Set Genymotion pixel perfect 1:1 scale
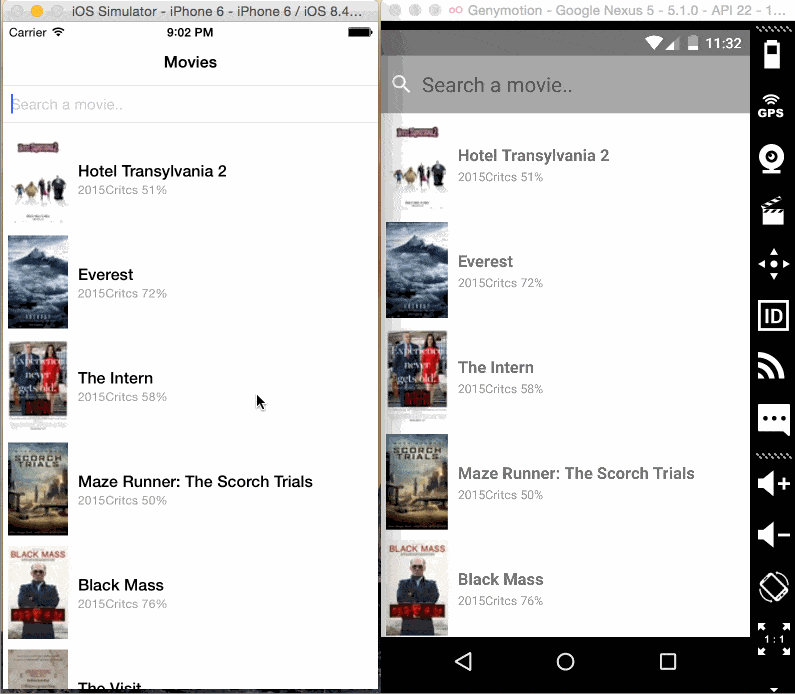 click(774, 639)
